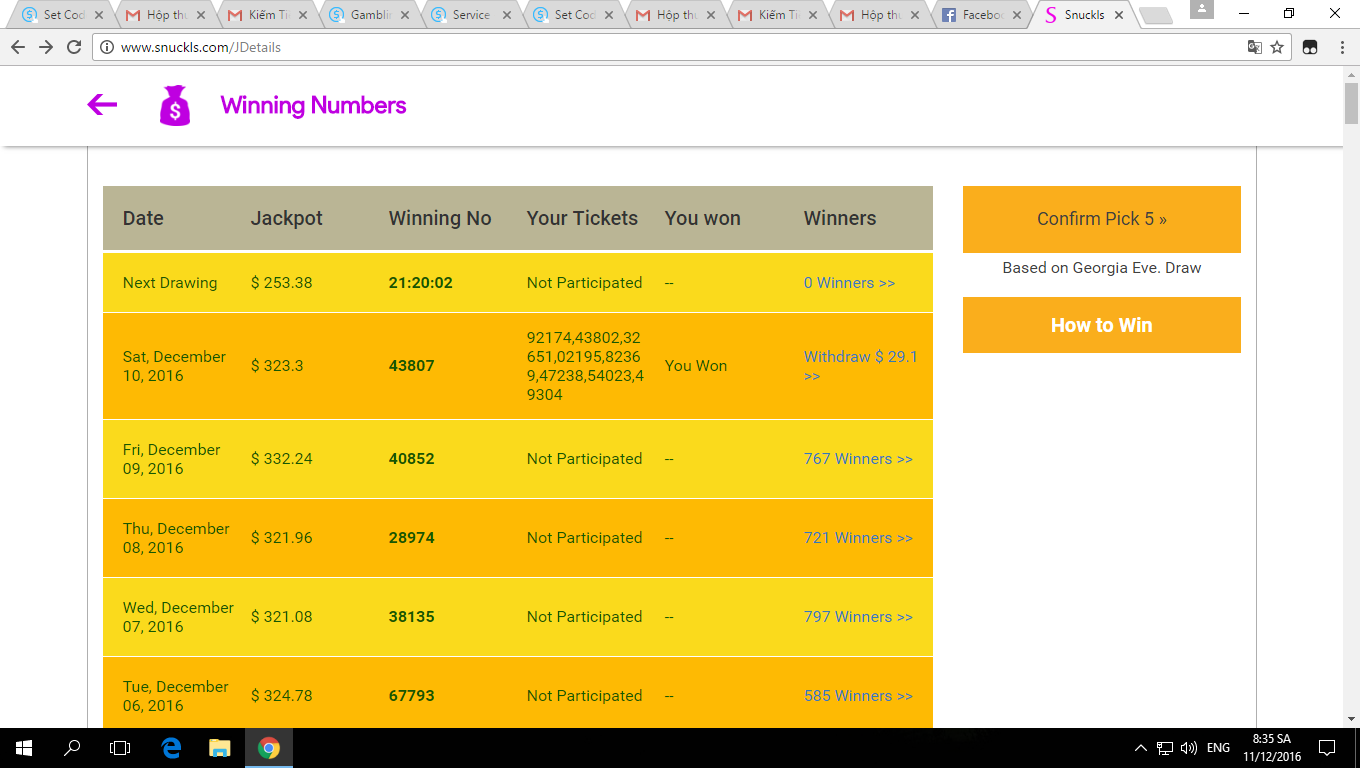Click winning number 40852
This screenshot has height=768, width=1360.
pos(412,459)
